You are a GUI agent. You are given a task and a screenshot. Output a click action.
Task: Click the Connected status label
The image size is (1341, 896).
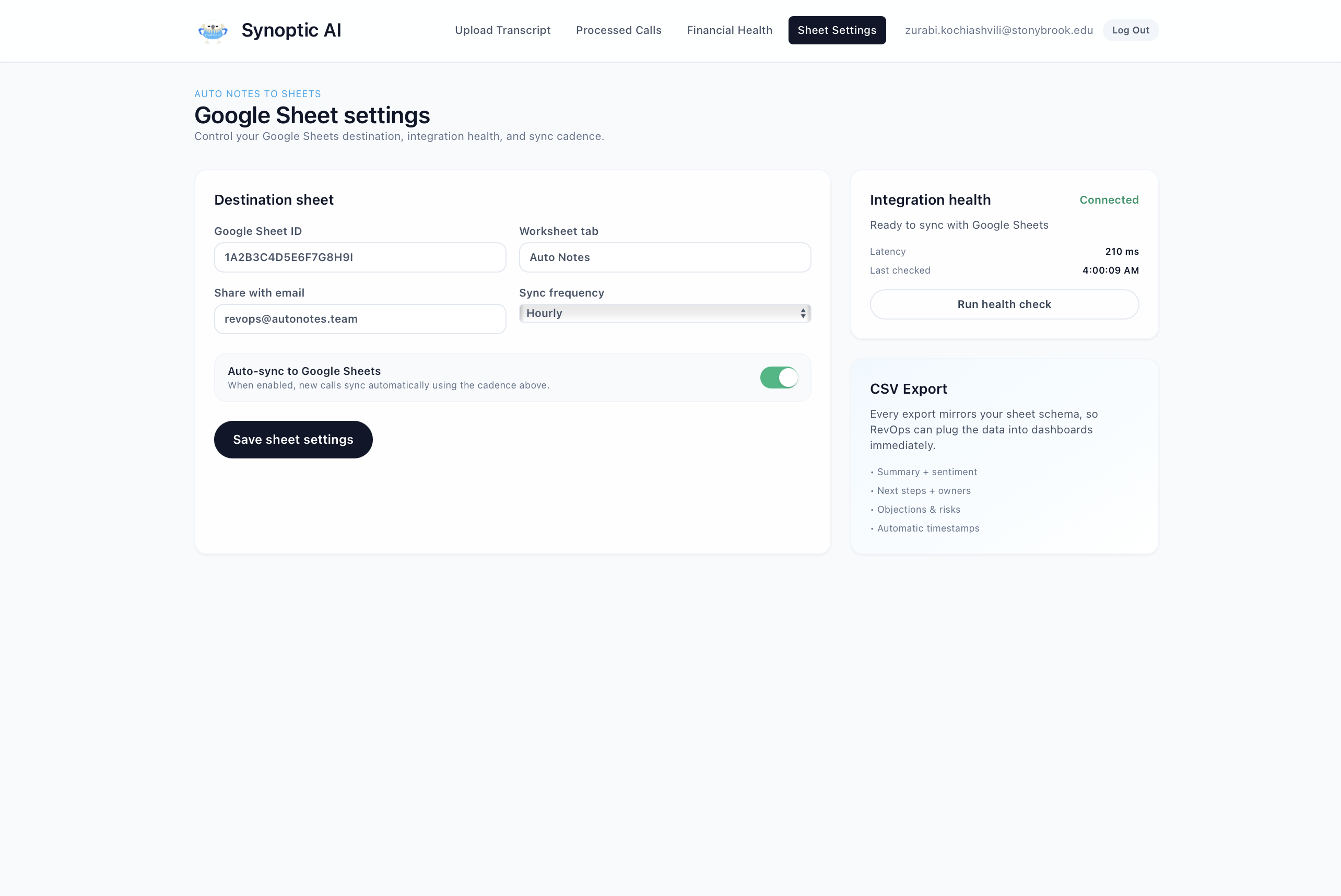[x=1109, y=200]
